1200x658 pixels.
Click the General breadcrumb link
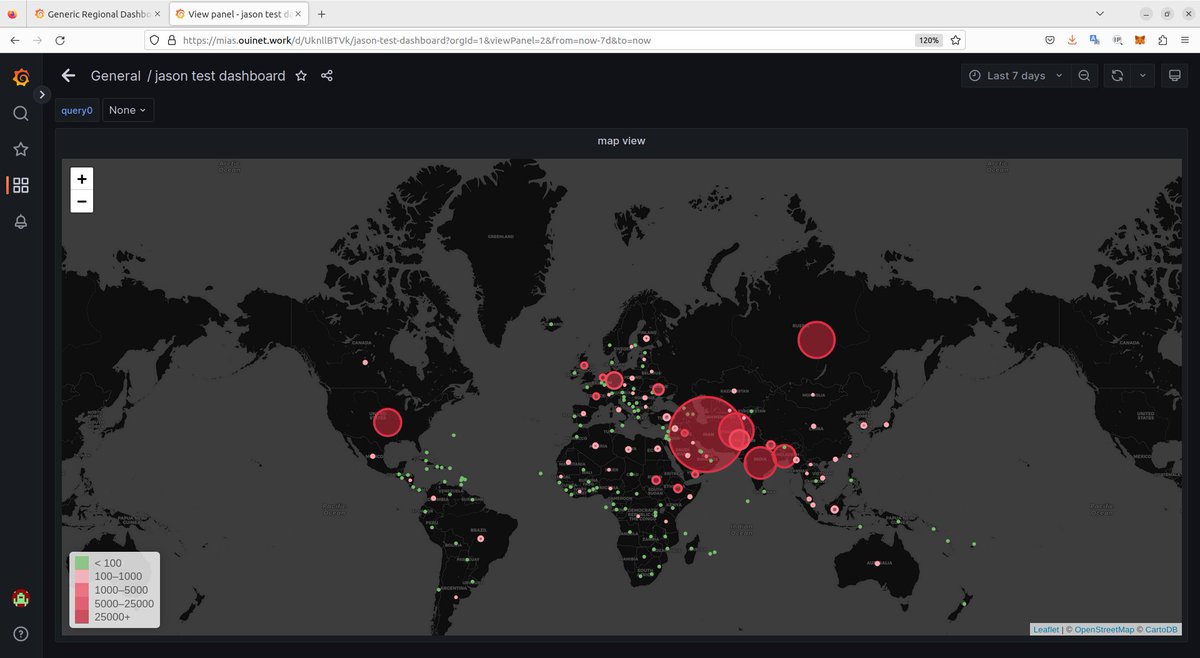(116, 76)
